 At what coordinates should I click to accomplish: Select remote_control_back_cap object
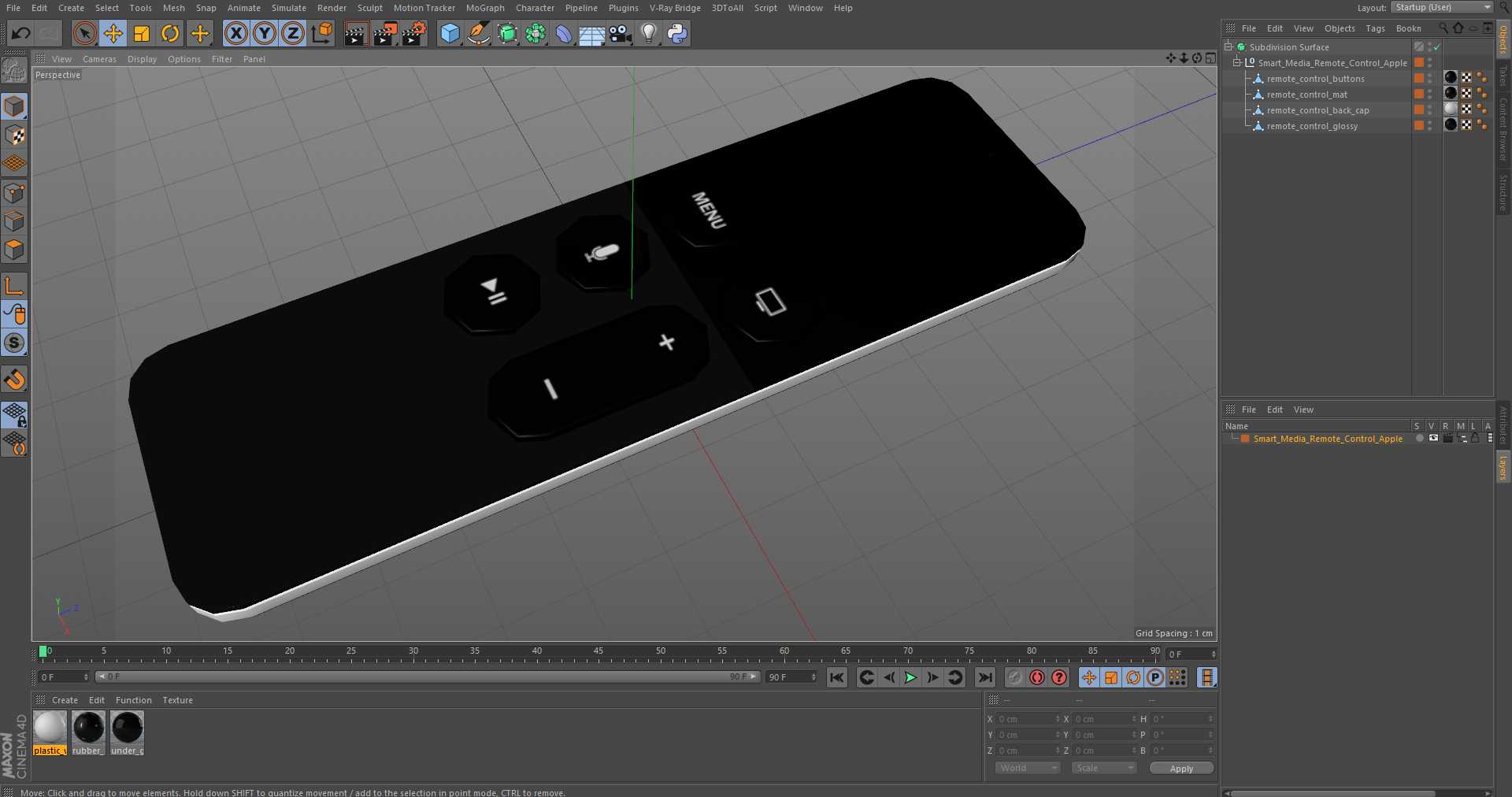pyautogui.click(x=1317, y=110)
